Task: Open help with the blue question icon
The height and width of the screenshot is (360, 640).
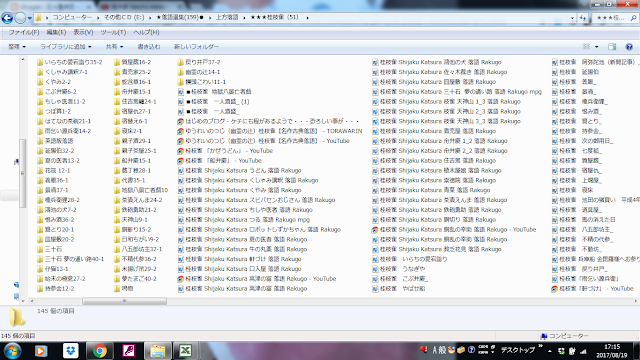Action: pos(629,47)
